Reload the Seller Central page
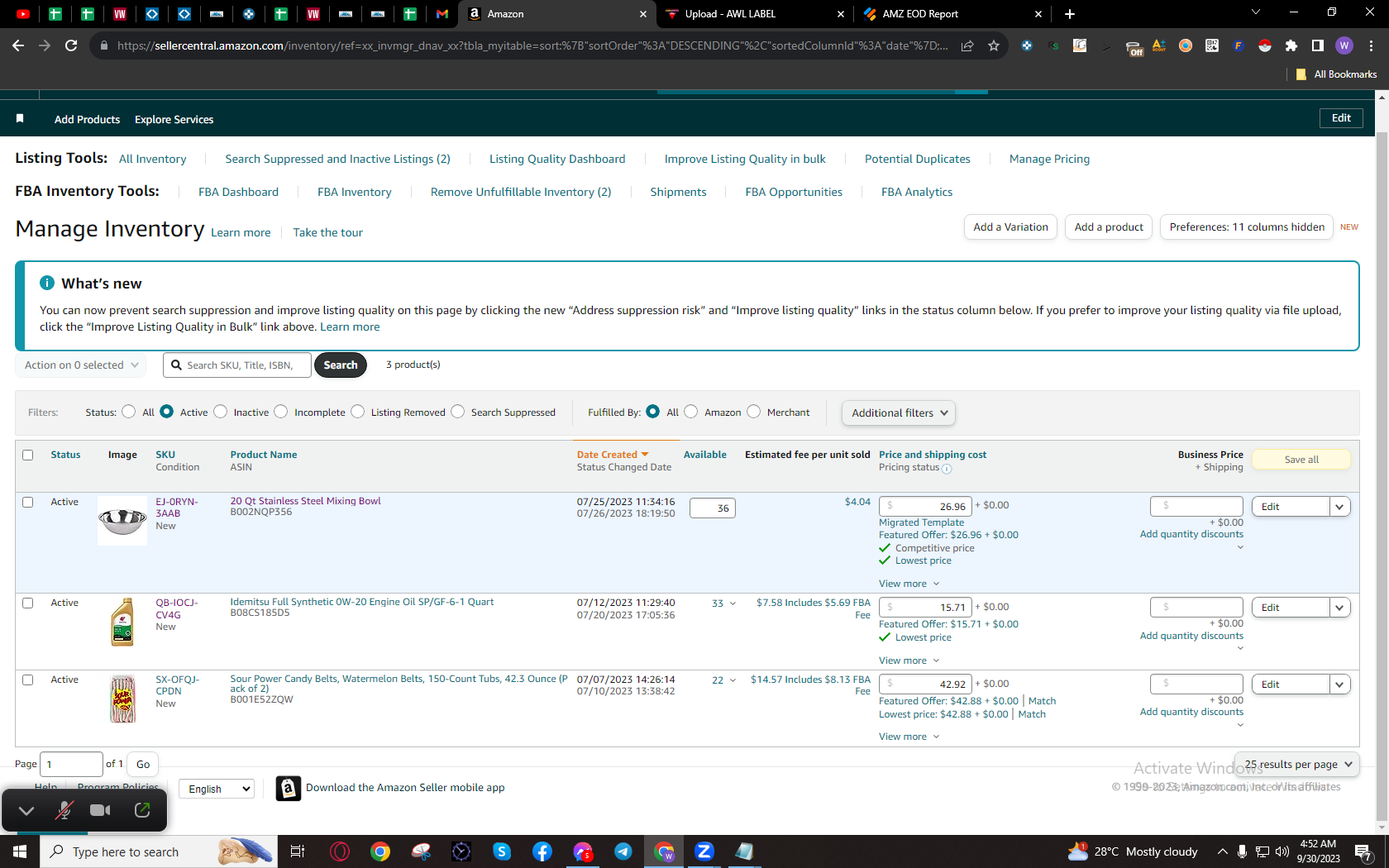 (71, 45)
